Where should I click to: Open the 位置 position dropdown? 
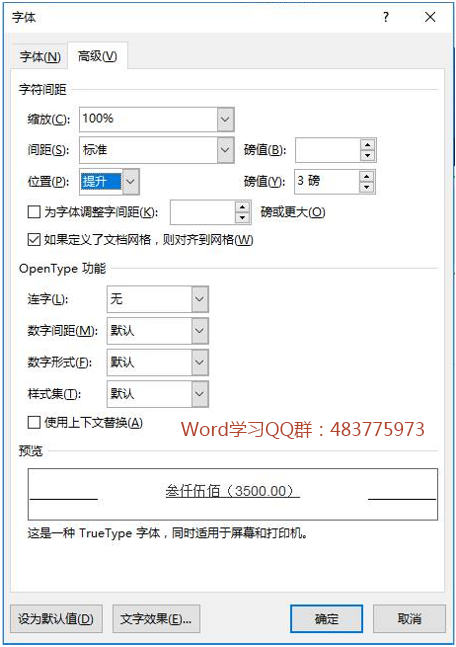[x=130, y=182]
